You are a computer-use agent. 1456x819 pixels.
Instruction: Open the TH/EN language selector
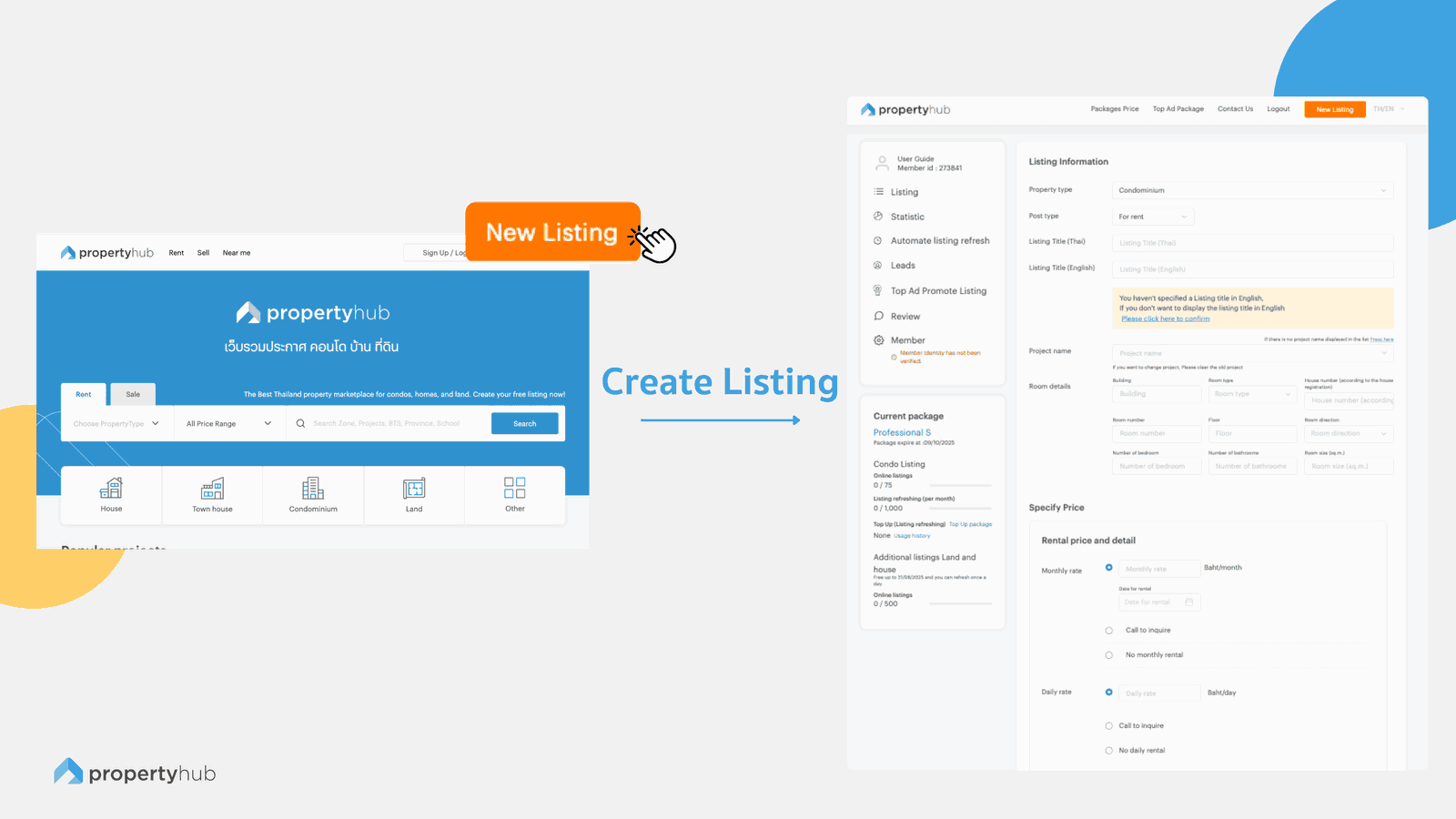point(1390,109)
